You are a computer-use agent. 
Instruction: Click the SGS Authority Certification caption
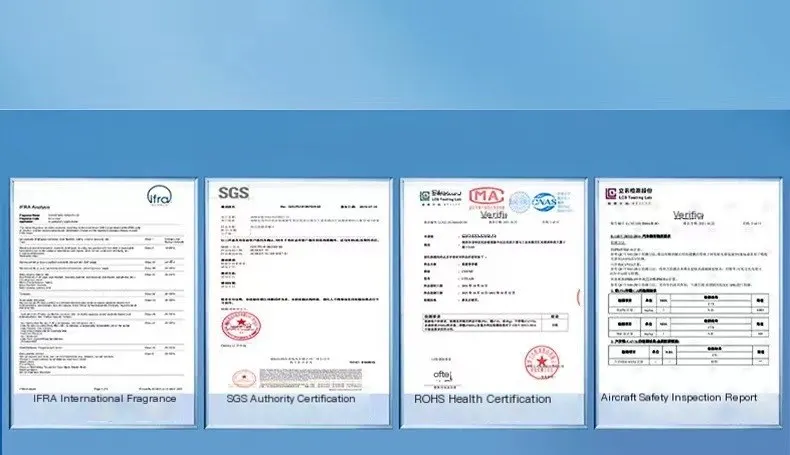[291, 399]
